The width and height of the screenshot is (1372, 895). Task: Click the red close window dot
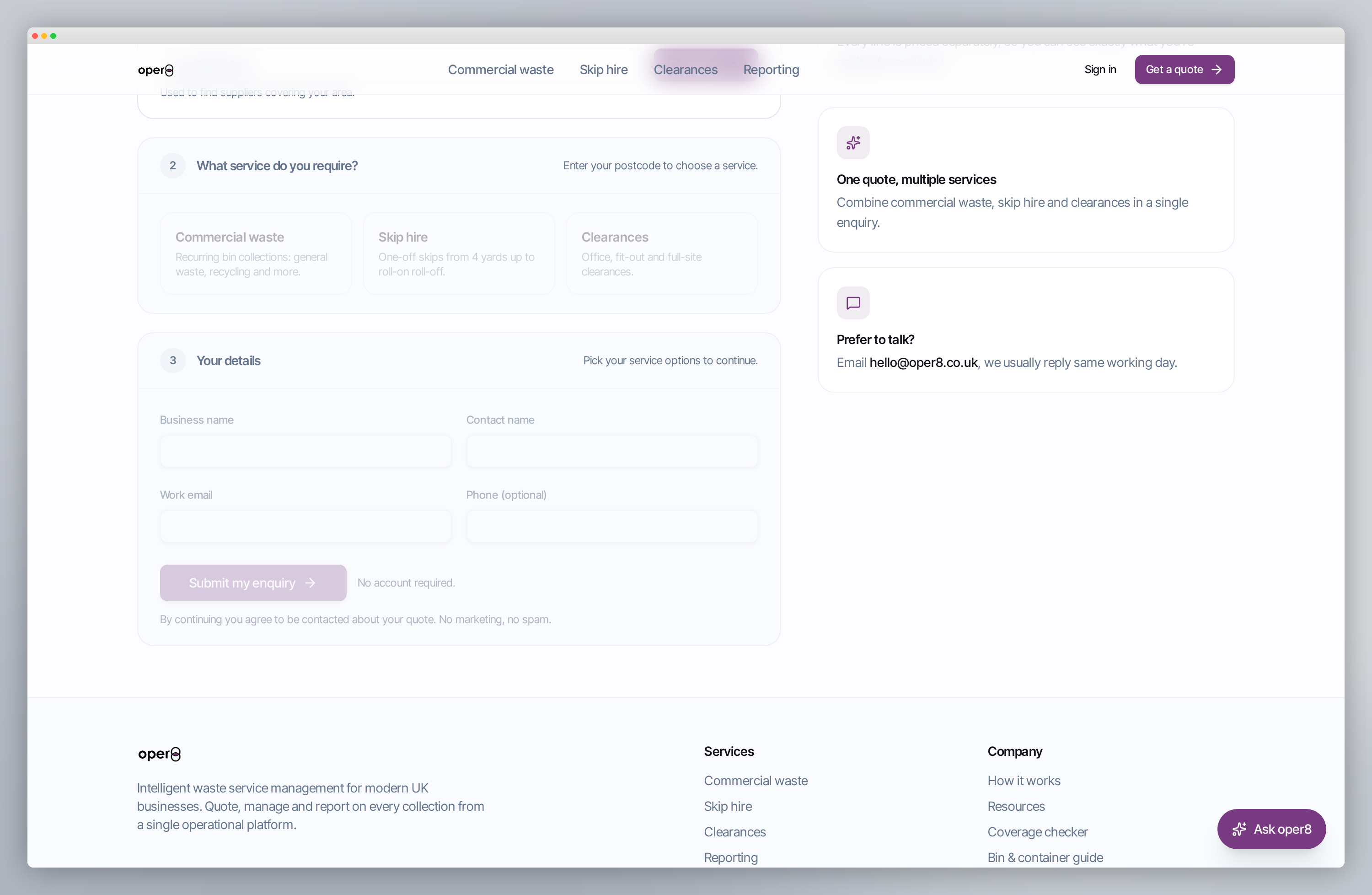click(x=35, y=36)
